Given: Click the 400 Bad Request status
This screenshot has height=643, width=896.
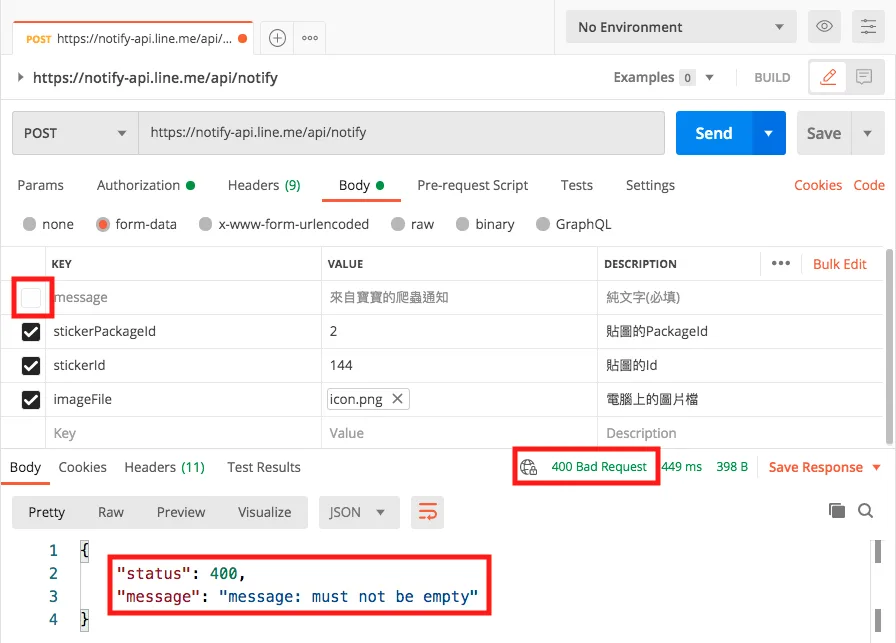Looking at the screenshot, I should (599, 466).
